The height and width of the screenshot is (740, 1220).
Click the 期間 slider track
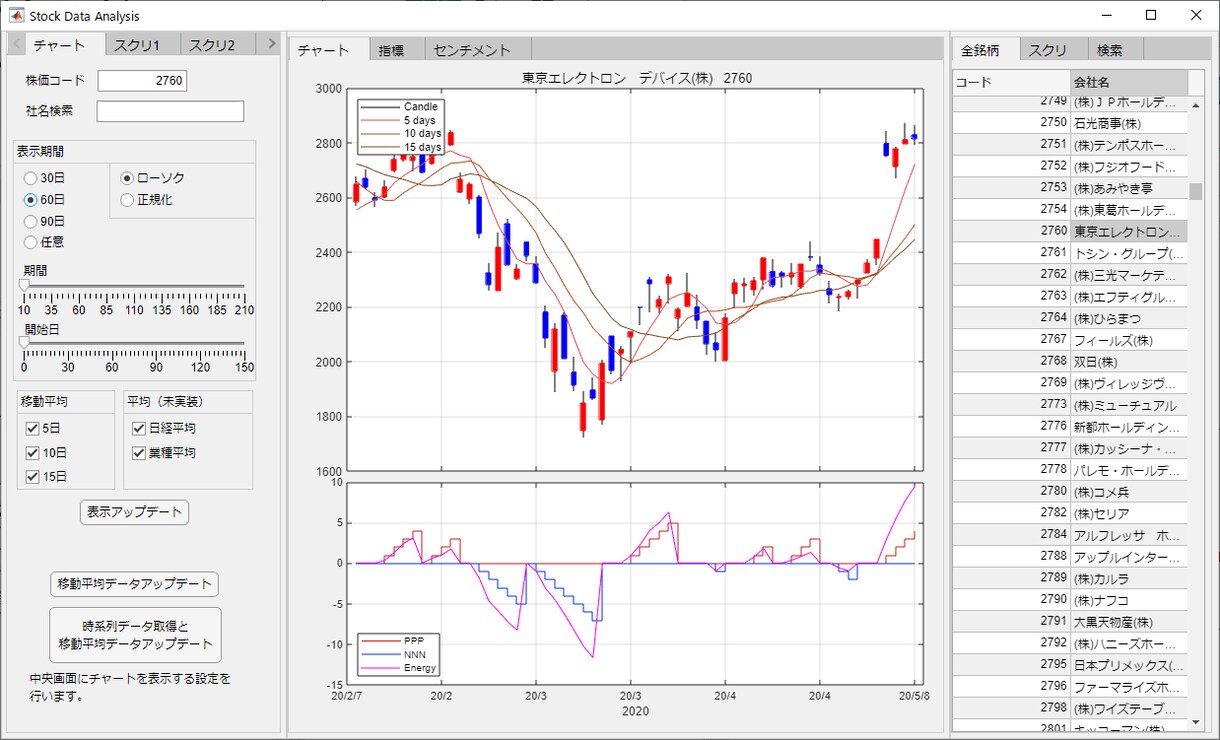pos(134,286)
